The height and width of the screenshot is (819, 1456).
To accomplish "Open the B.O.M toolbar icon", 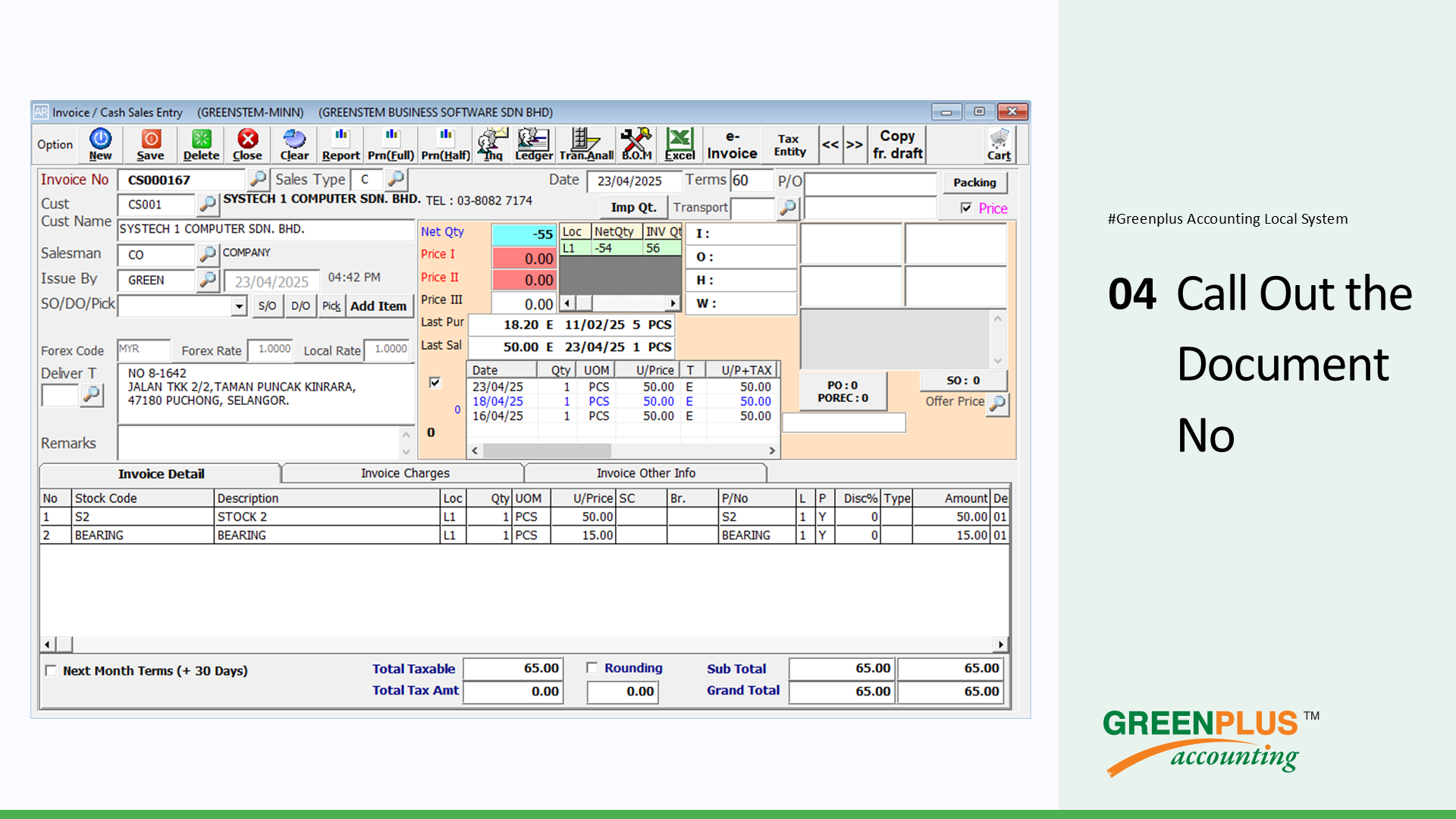I will pyautogui.click(x=636, y=144).
